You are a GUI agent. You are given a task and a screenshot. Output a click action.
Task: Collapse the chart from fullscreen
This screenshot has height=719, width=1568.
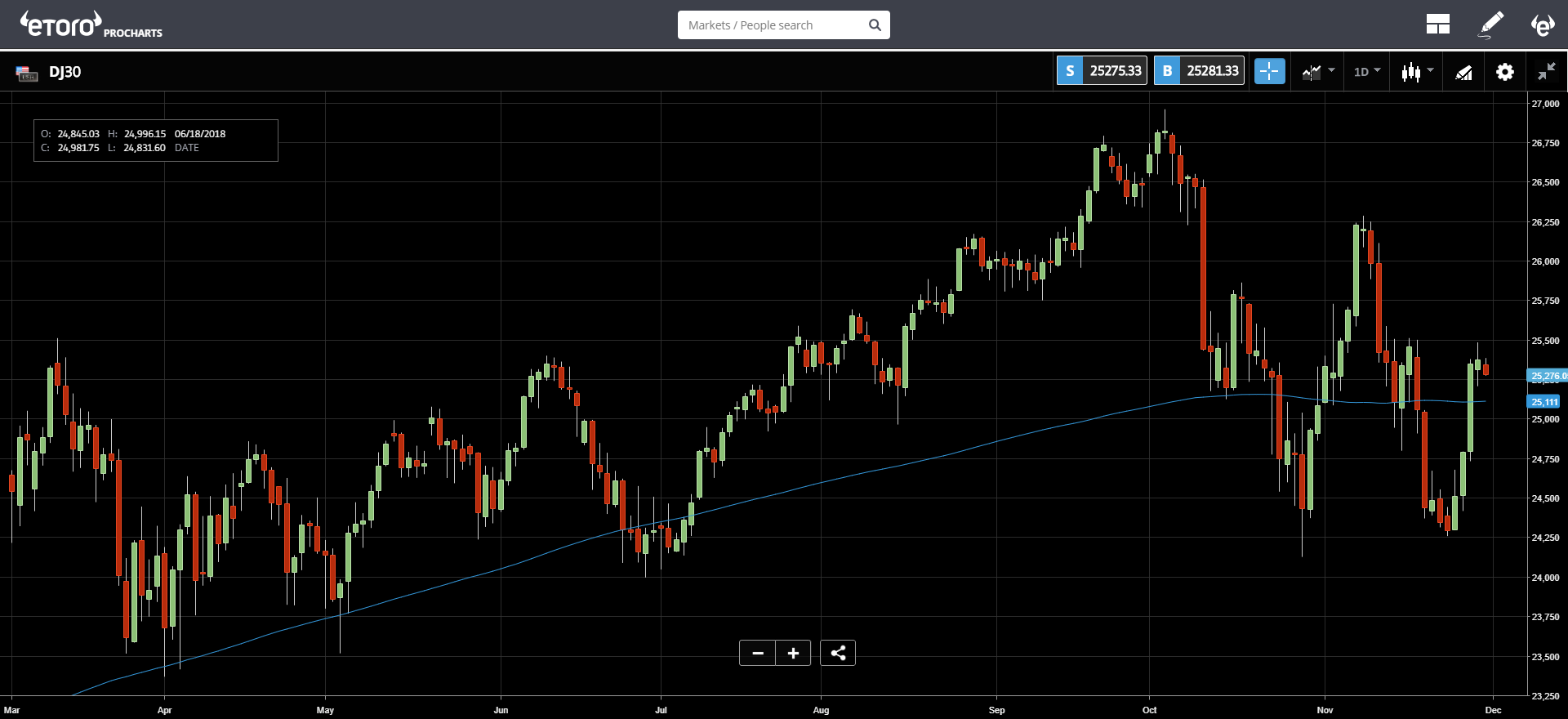pyautogui.click(x=1546, y=72)
